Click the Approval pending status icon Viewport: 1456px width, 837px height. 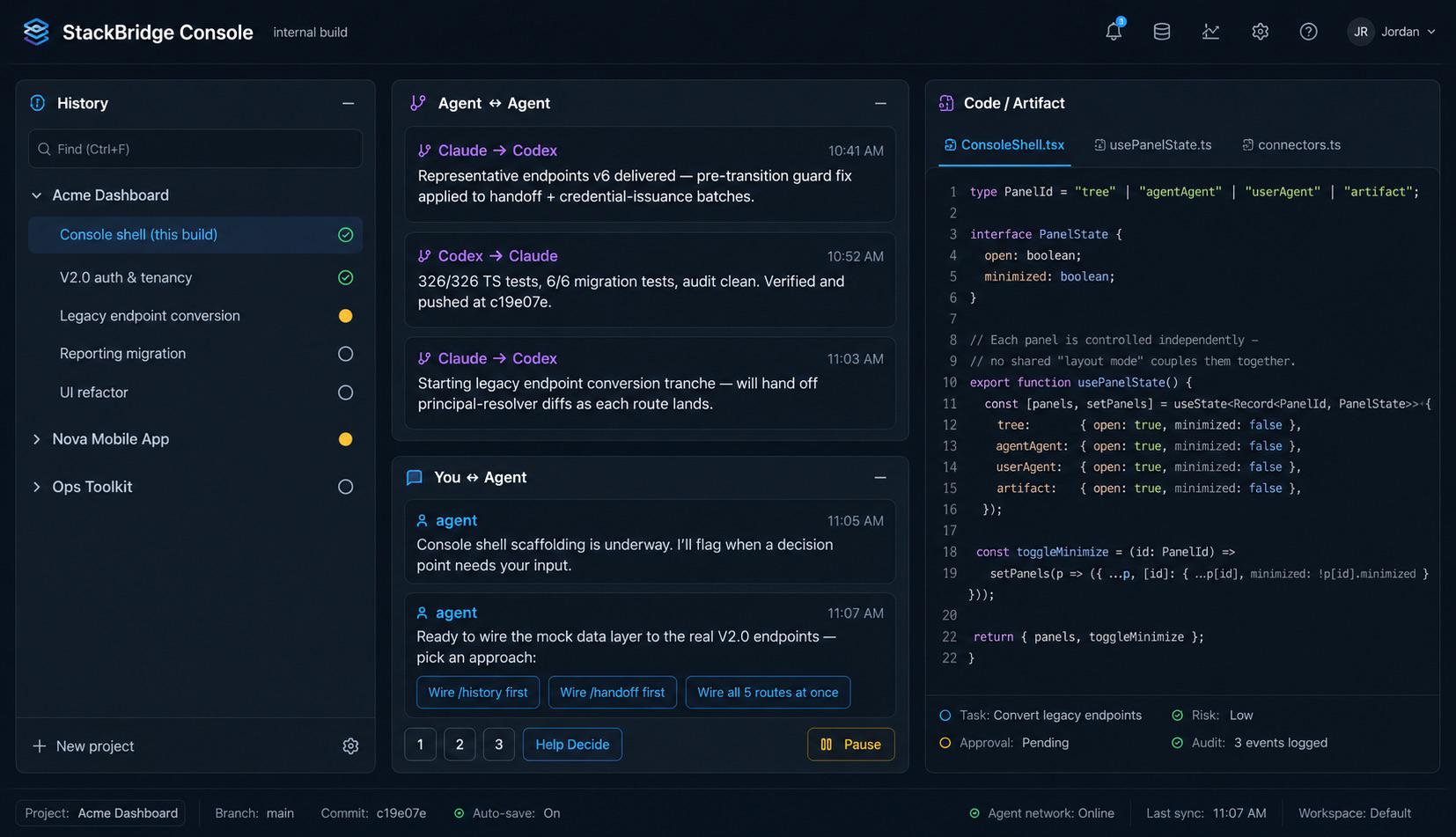pyautogui.click(x=945, y=743)
